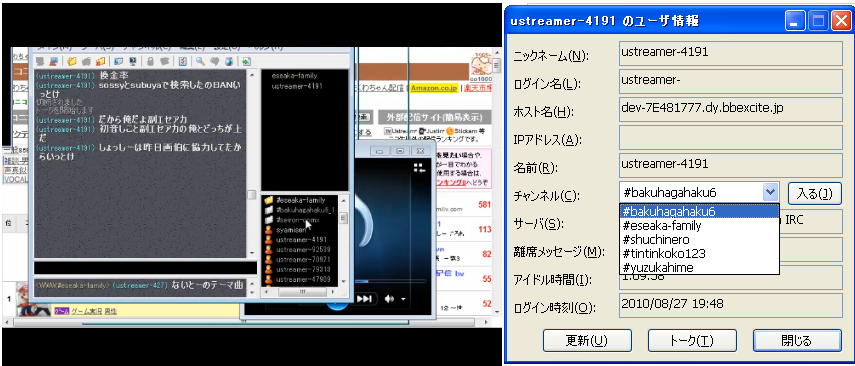855x366 pixels.
Task: Click the 入る(J) join button
Action: coord(815,193)
